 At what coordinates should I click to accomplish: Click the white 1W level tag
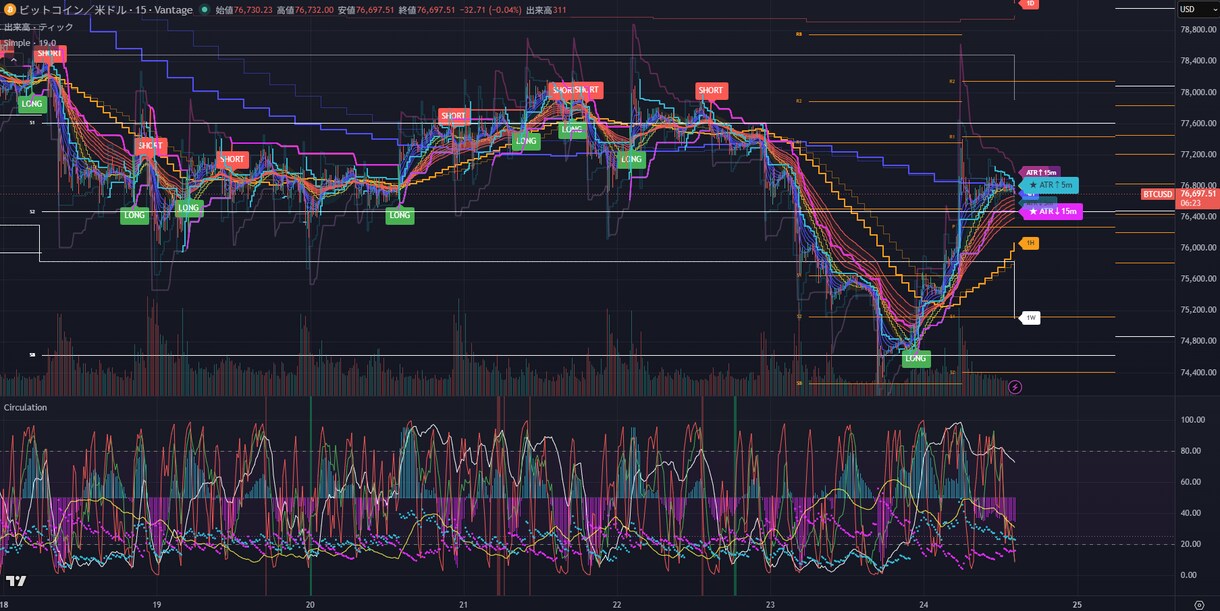click(x=1030, y=318)
